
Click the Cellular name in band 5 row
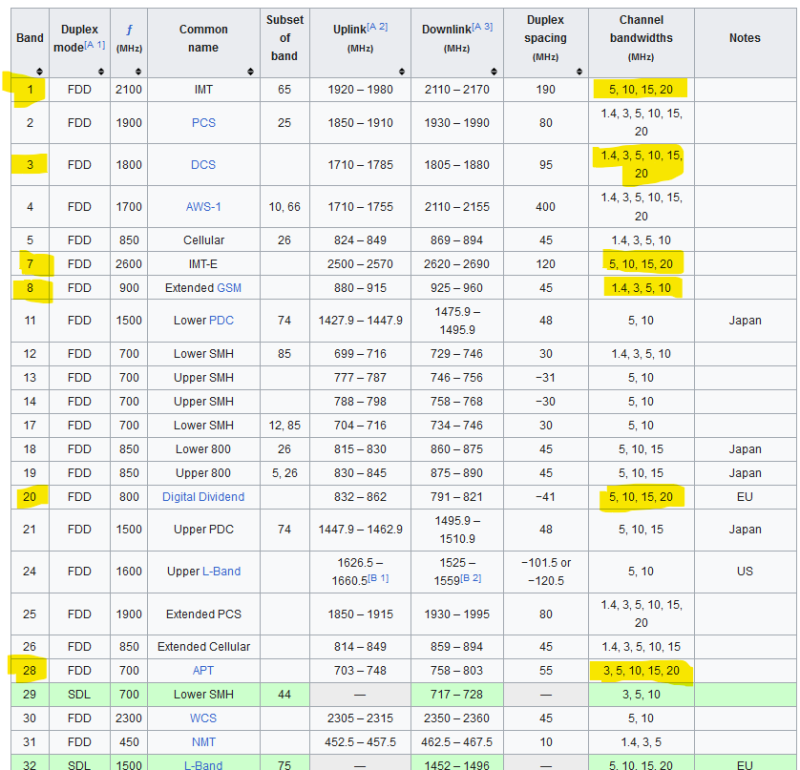click(x=204, y=240)
